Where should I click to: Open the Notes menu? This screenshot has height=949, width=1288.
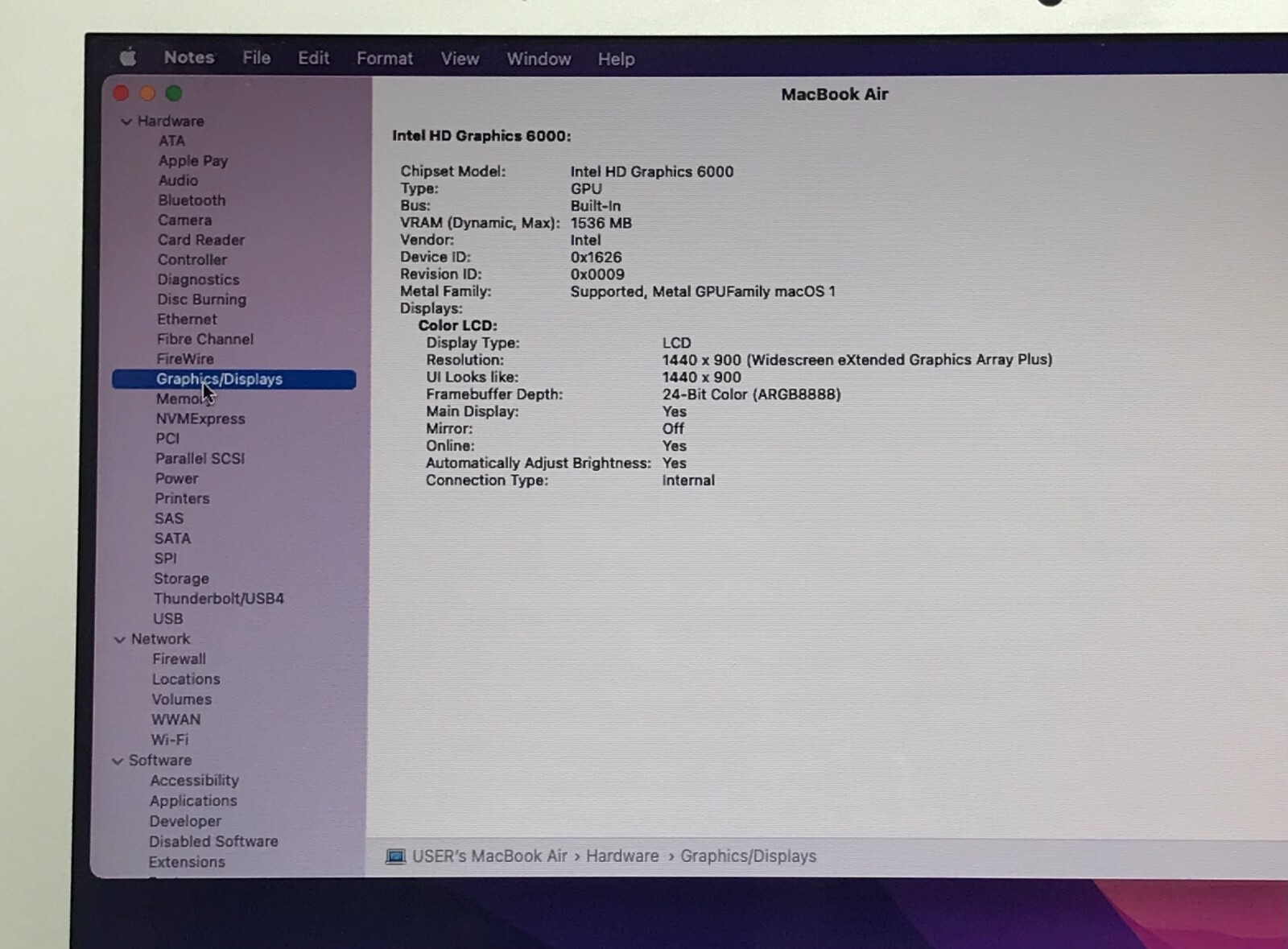click(x=189, y=57)
